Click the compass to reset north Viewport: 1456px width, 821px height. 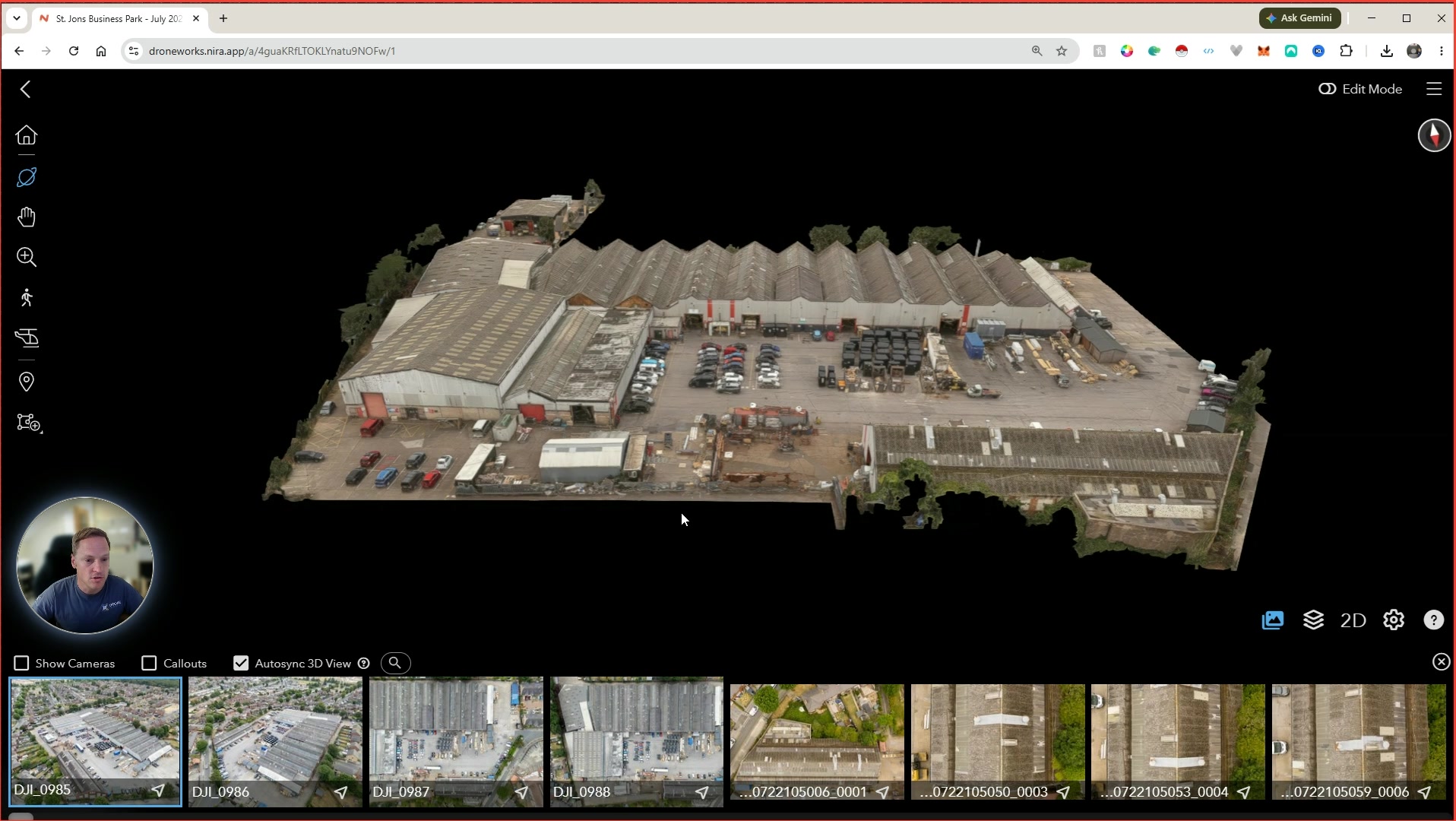point(1434,135)
